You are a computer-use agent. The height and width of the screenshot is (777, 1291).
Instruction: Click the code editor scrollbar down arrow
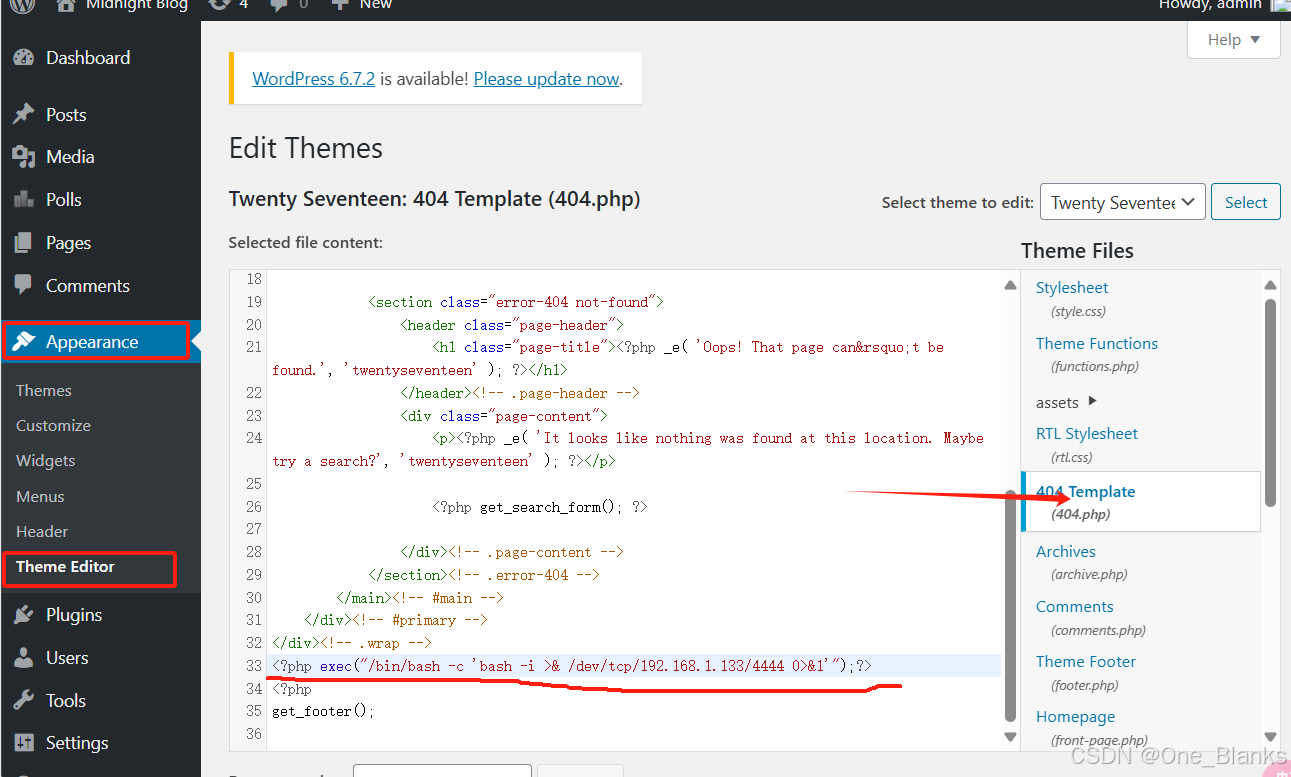click(x=1010, y=737)
